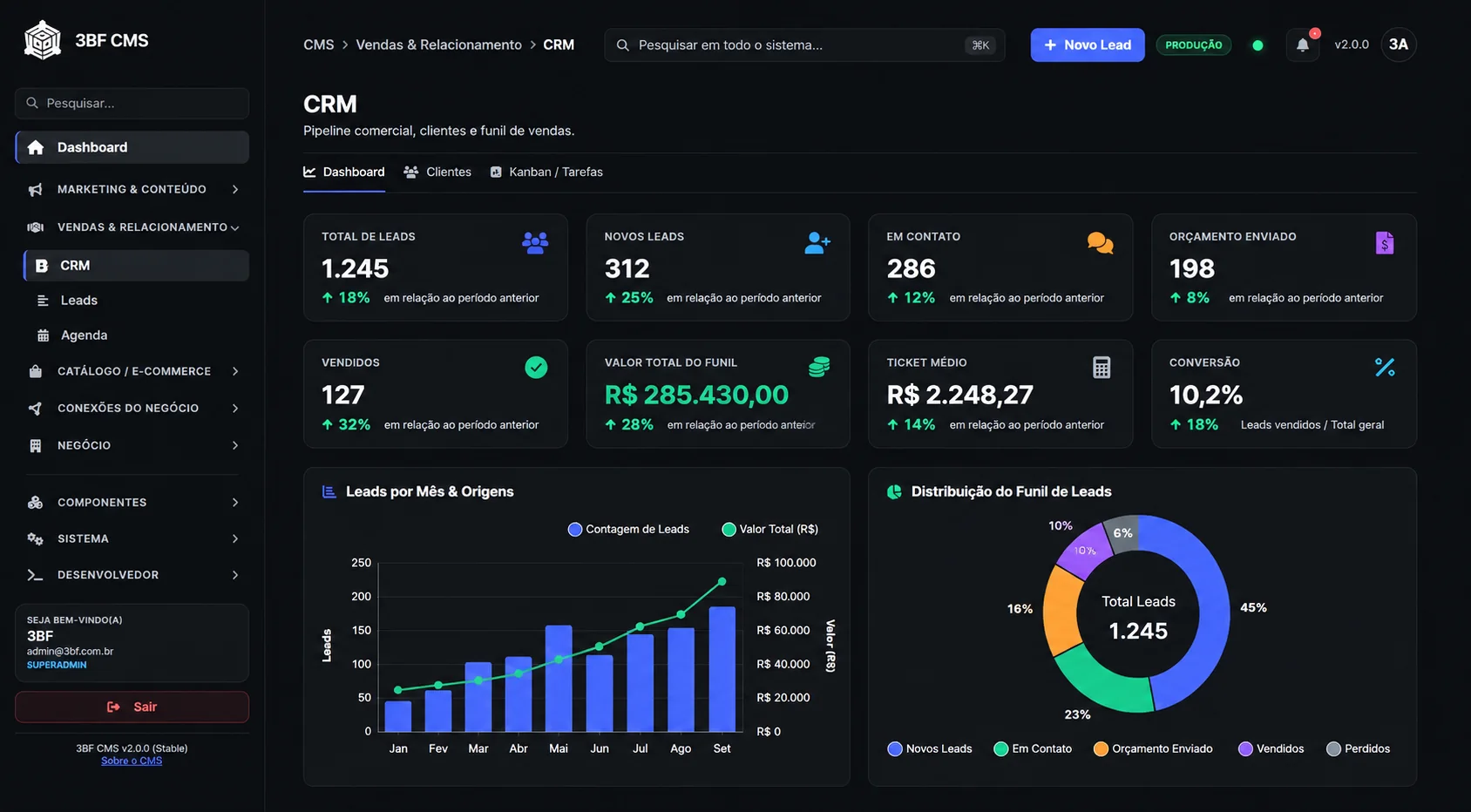Click the Total de Leads people icon

click(535, 243)
